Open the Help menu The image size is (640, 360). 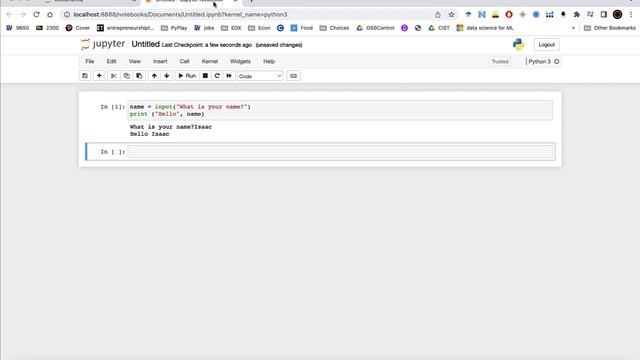(269, 61)
